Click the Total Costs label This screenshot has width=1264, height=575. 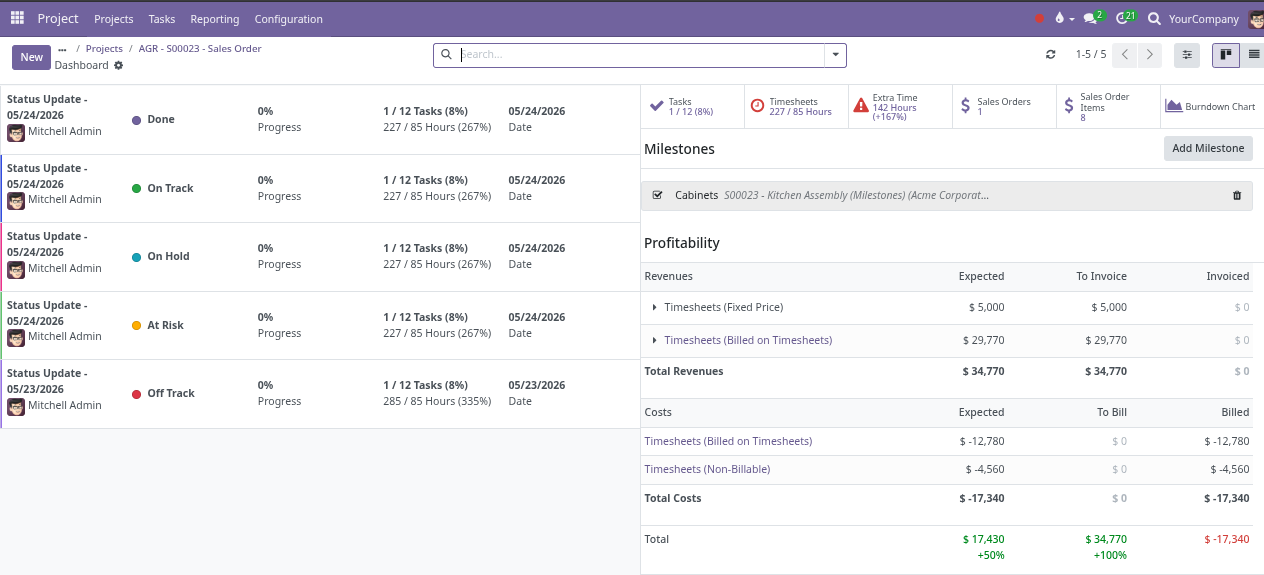[x=672, y=498]
